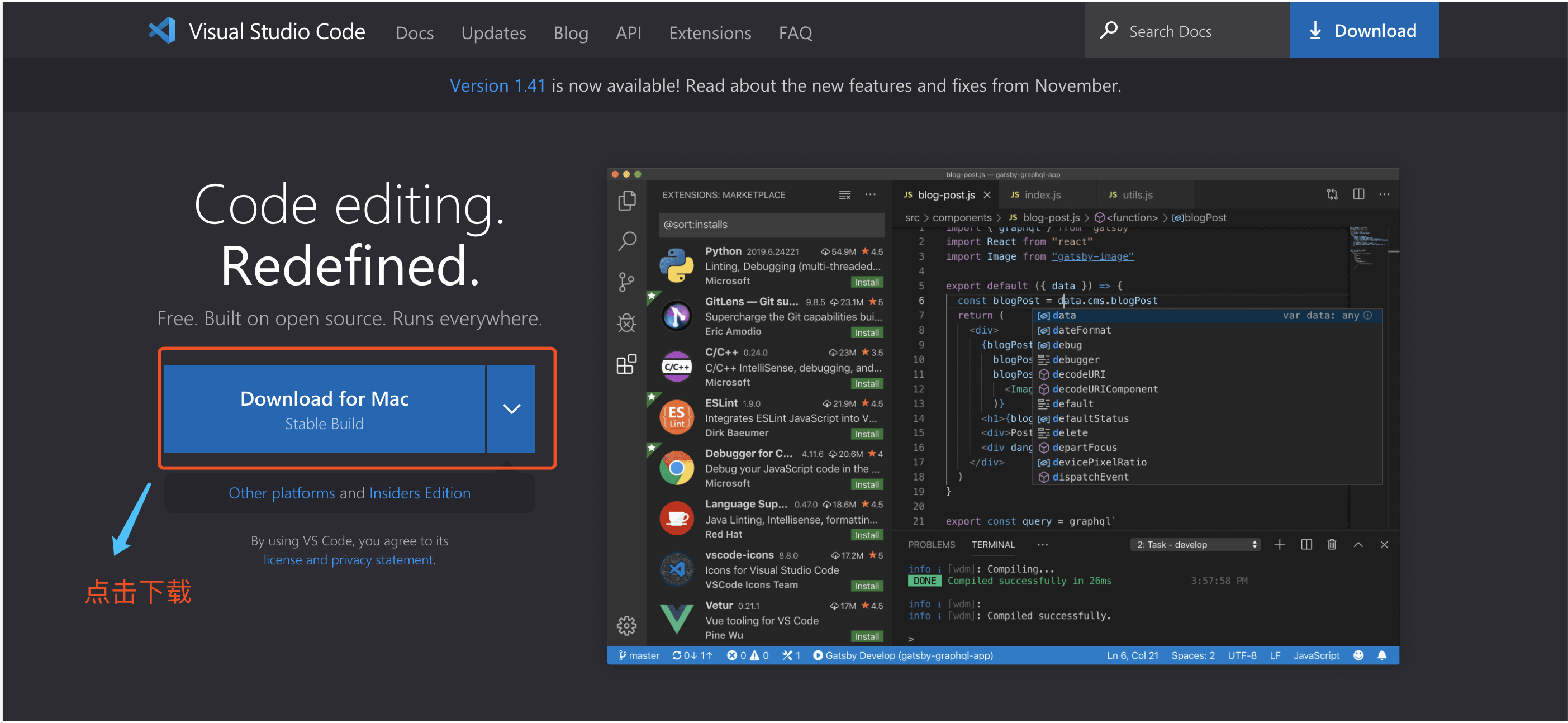Click the notification bell in status bar
This screenshot has height=723, width=1568.
[x=1382, y=655]
